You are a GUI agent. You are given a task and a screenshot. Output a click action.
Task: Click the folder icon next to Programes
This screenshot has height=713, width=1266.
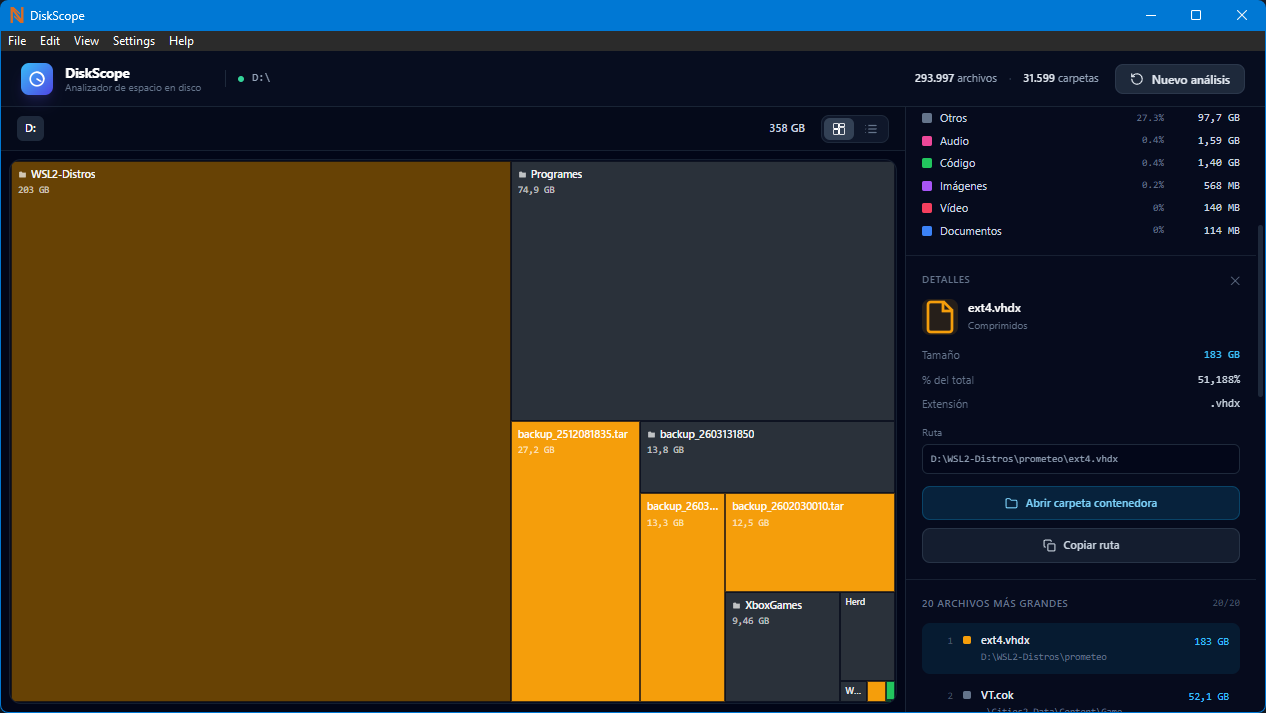click(x=523, y=175)
